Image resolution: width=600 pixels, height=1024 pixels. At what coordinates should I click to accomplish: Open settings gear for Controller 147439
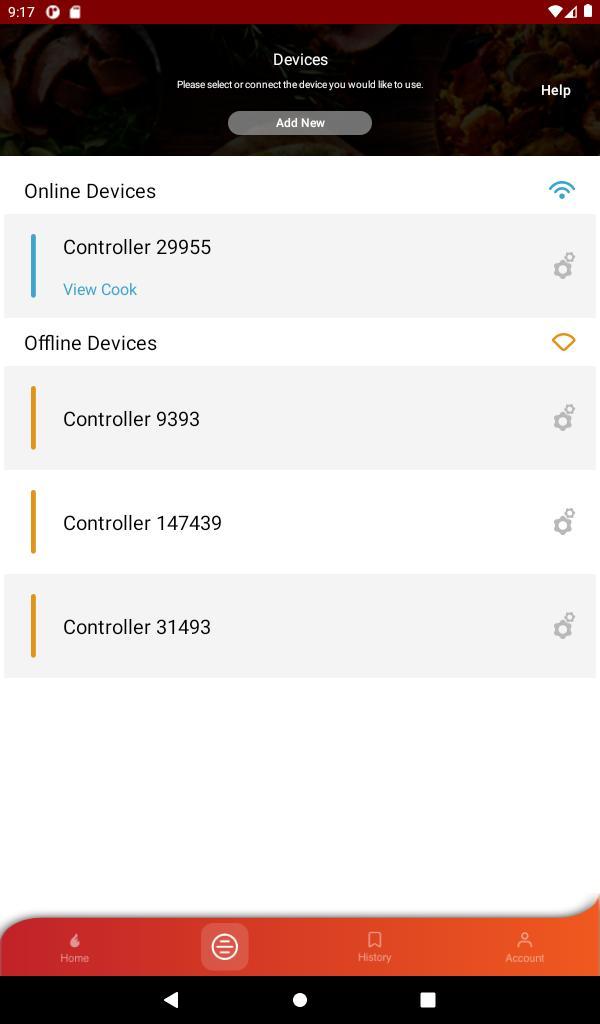(x=564, y=522)
